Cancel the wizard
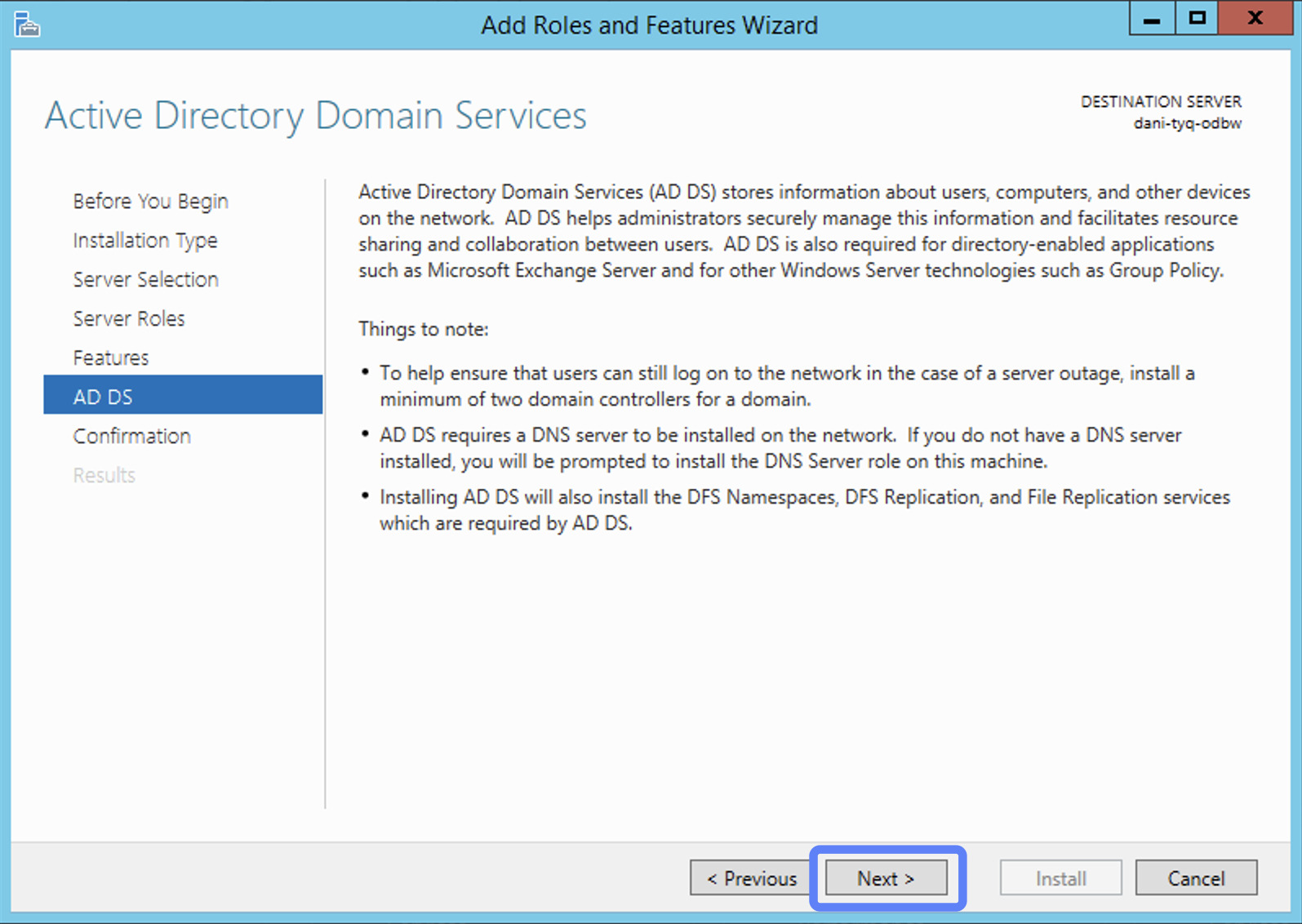Viewport: 1302px width, 924px height. [x=1196, y=878]
